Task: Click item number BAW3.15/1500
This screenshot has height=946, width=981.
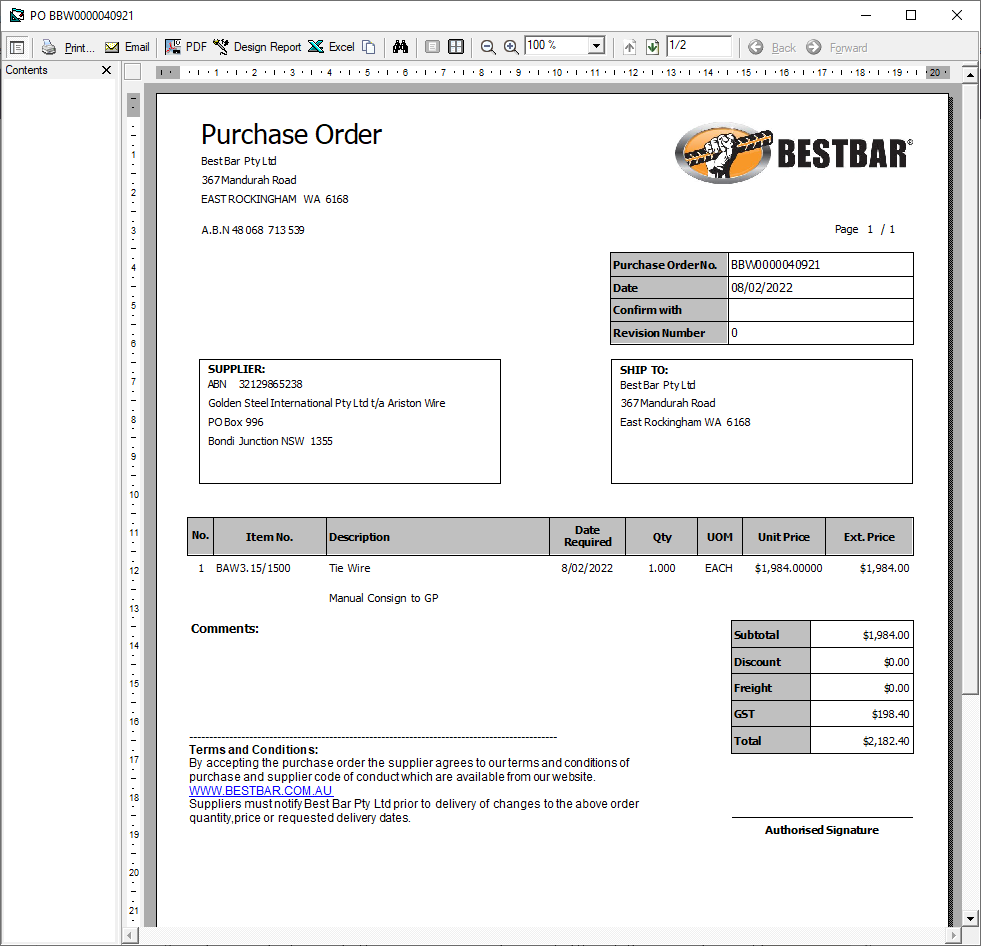Action: (253, 568)
